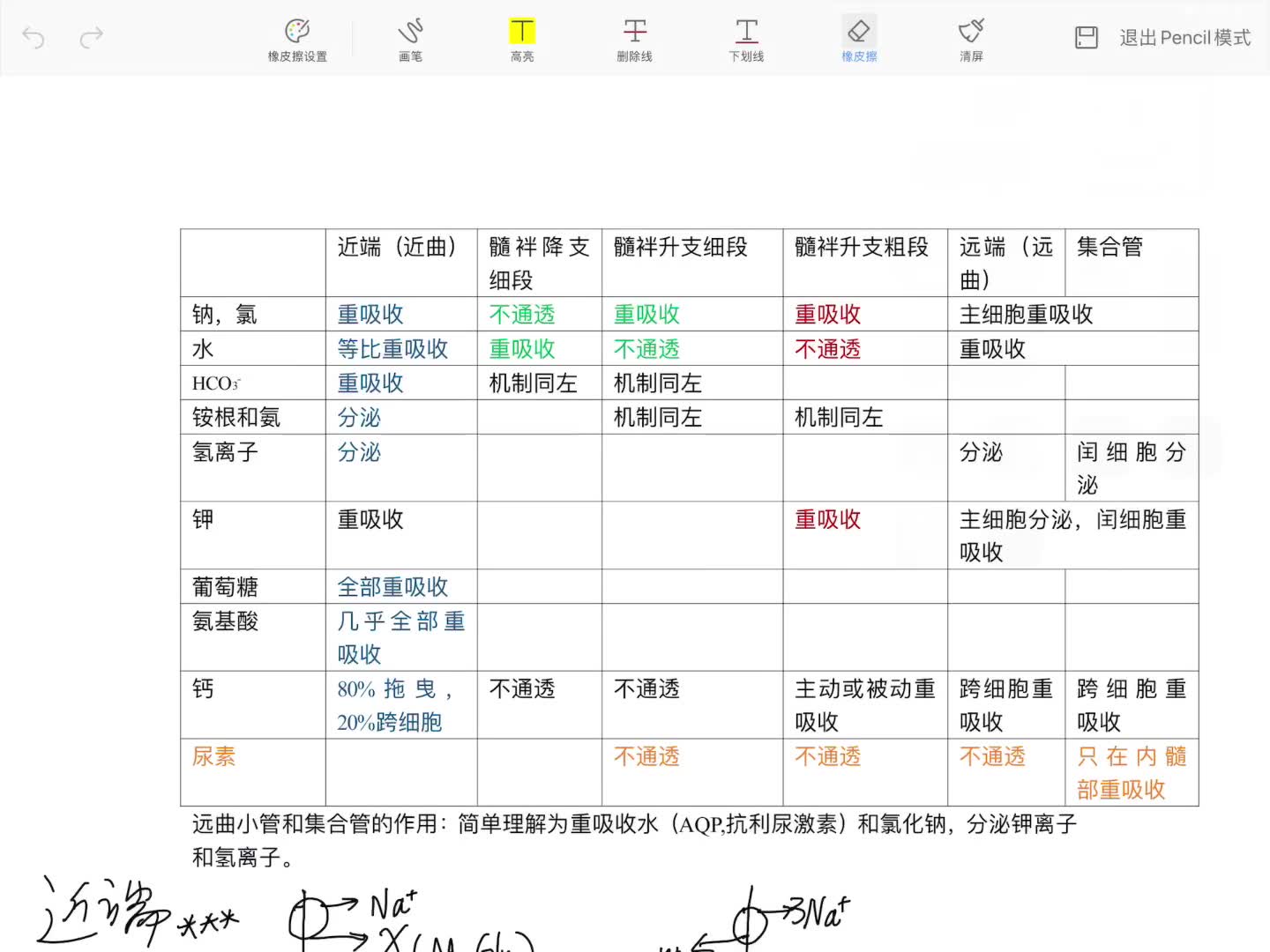Click the orange 尿素 row label
Screen dimensions: 1270x952
(x=213, y=756)
